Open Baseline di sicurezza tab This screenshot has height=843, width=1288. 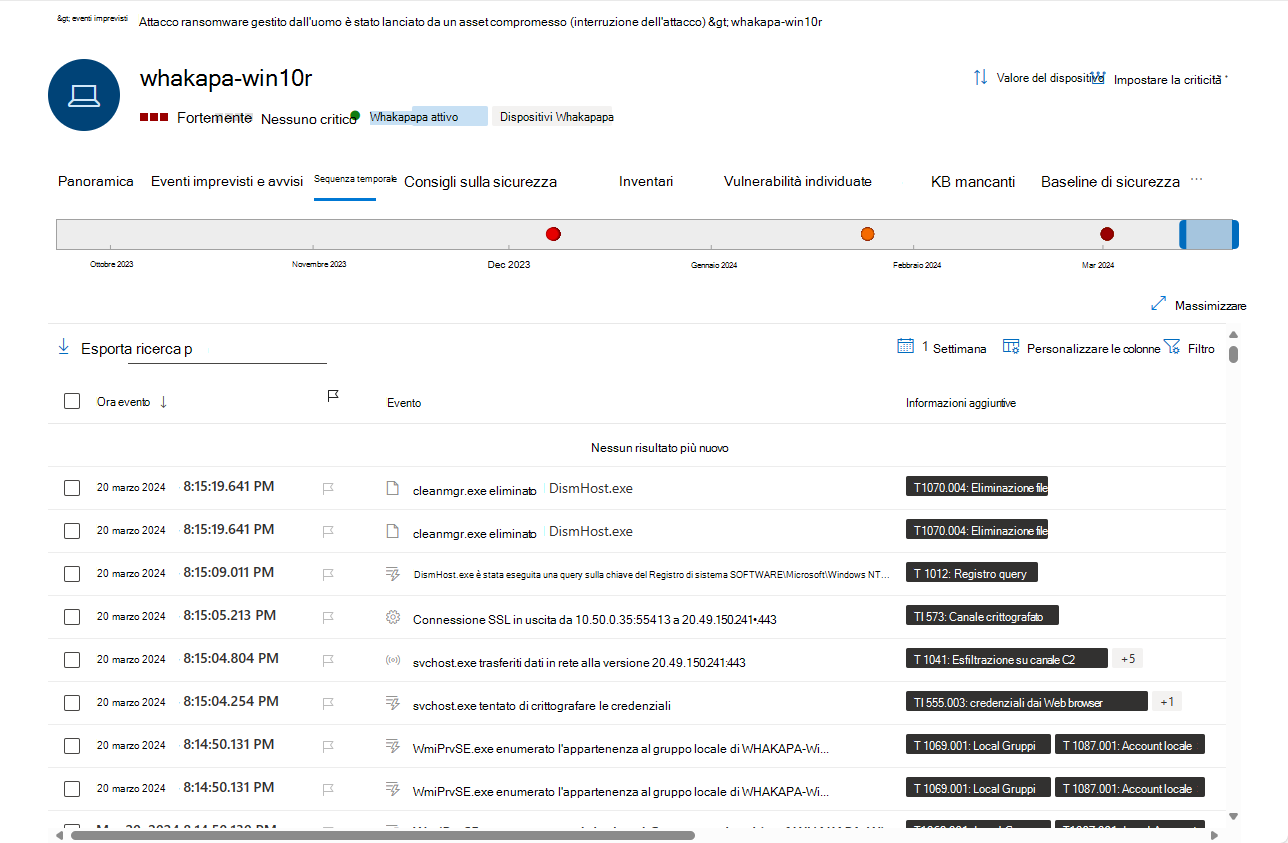[x=1110, y=182]
